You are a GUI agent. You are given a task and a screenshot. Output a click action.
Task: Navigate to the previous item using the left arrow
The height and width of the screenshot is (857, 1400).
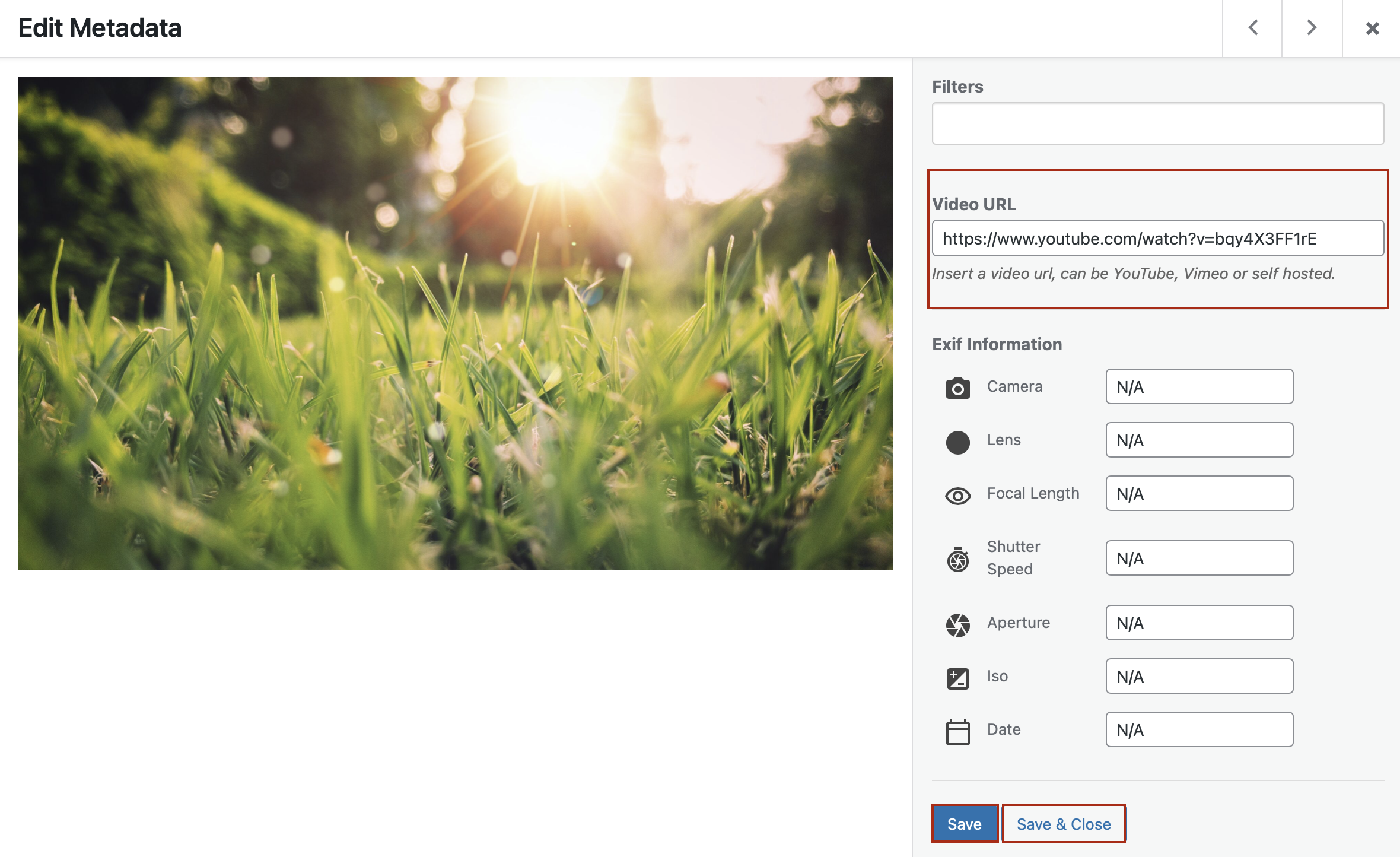pyautogui.click(x=1252, y=28)
